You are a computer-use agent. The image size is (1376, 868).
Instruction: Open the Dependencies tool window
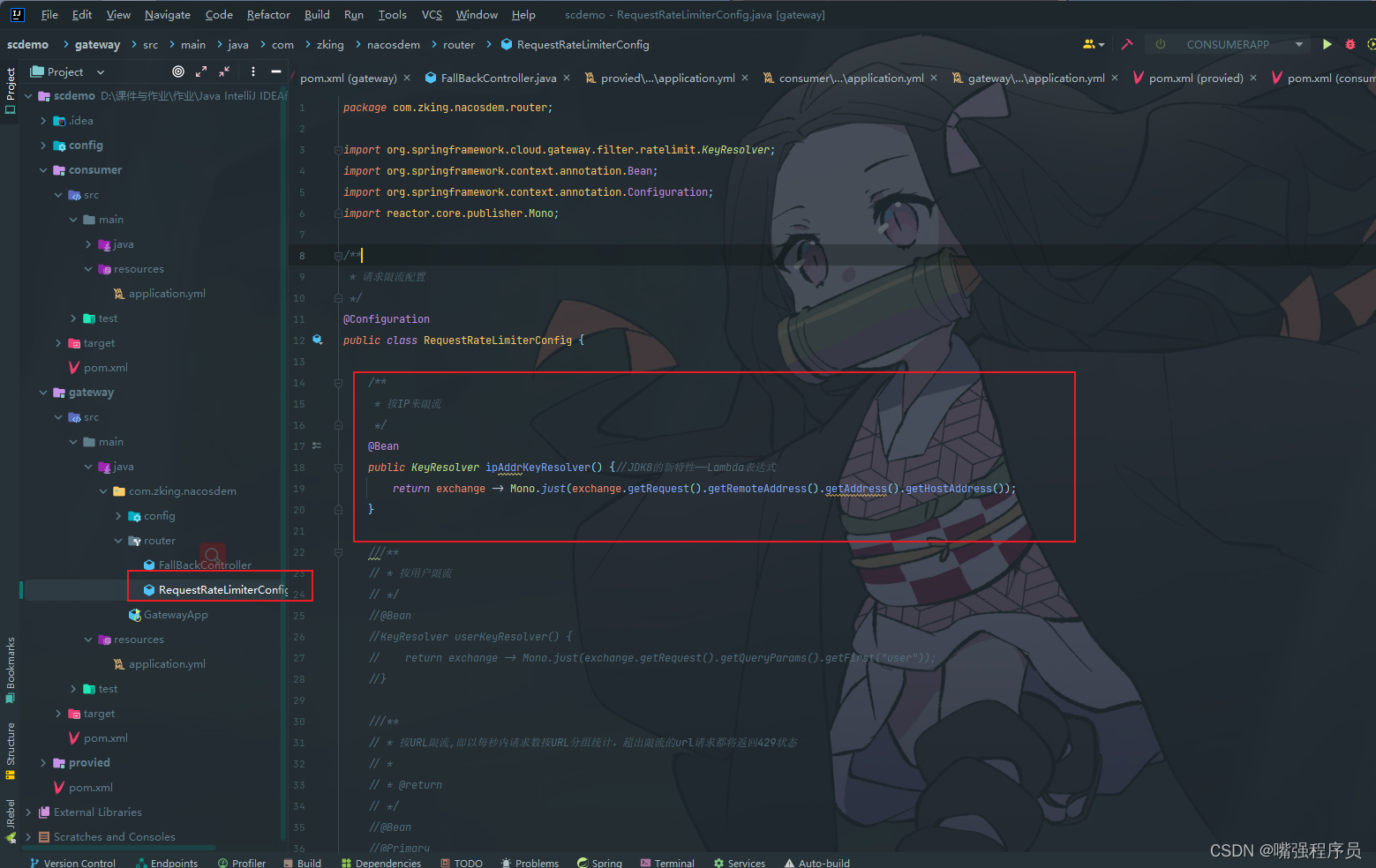(381, 863)
